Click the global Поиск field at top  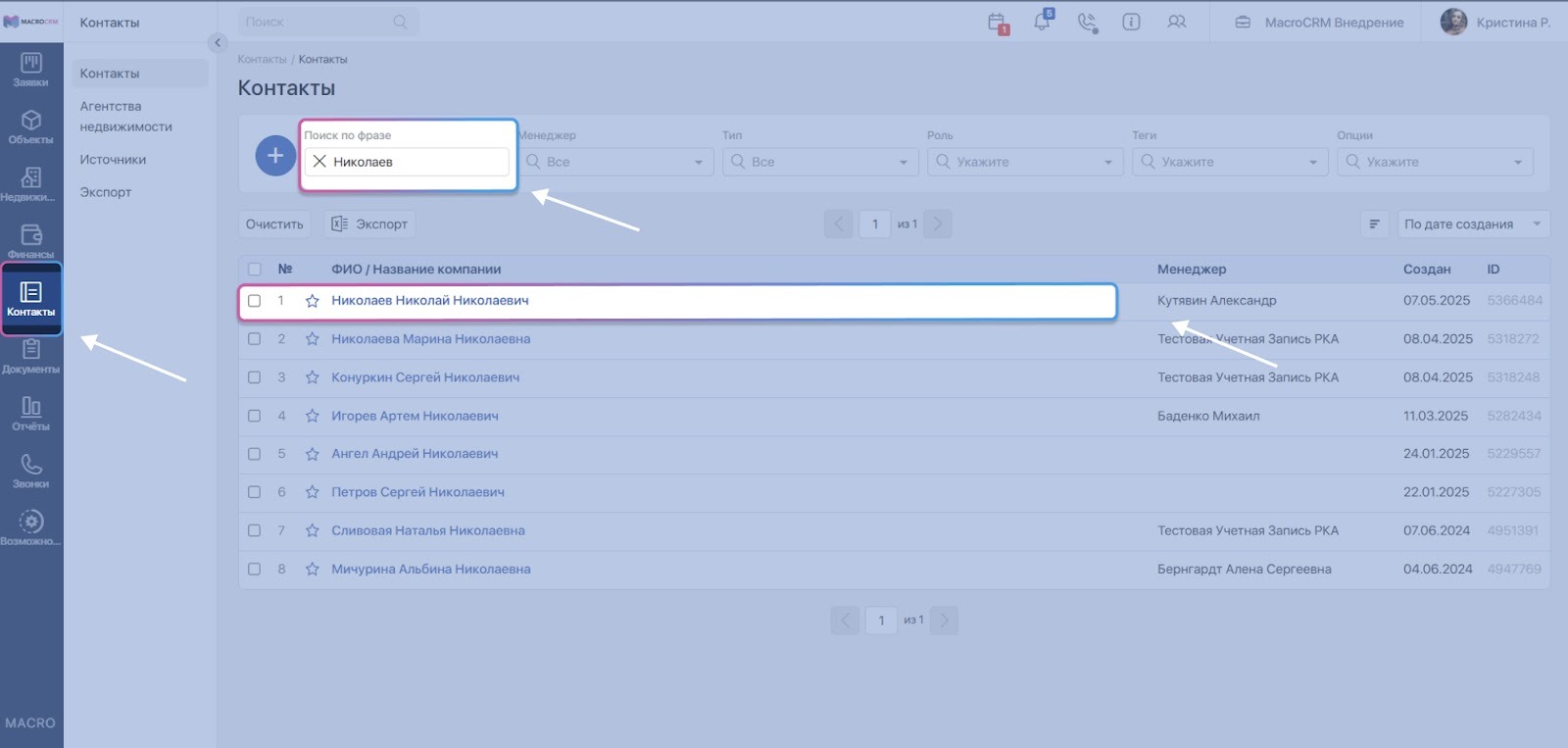(x=318, y=22)
